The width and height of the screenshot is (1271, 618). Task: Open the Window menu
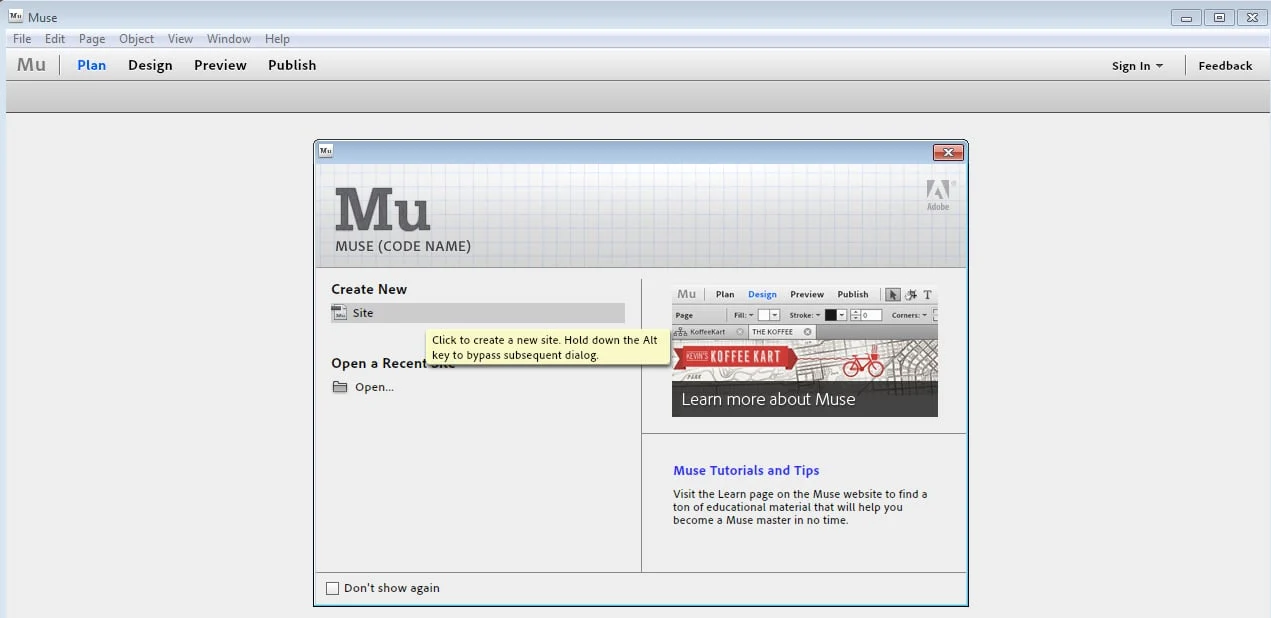(x=229, y=39)
